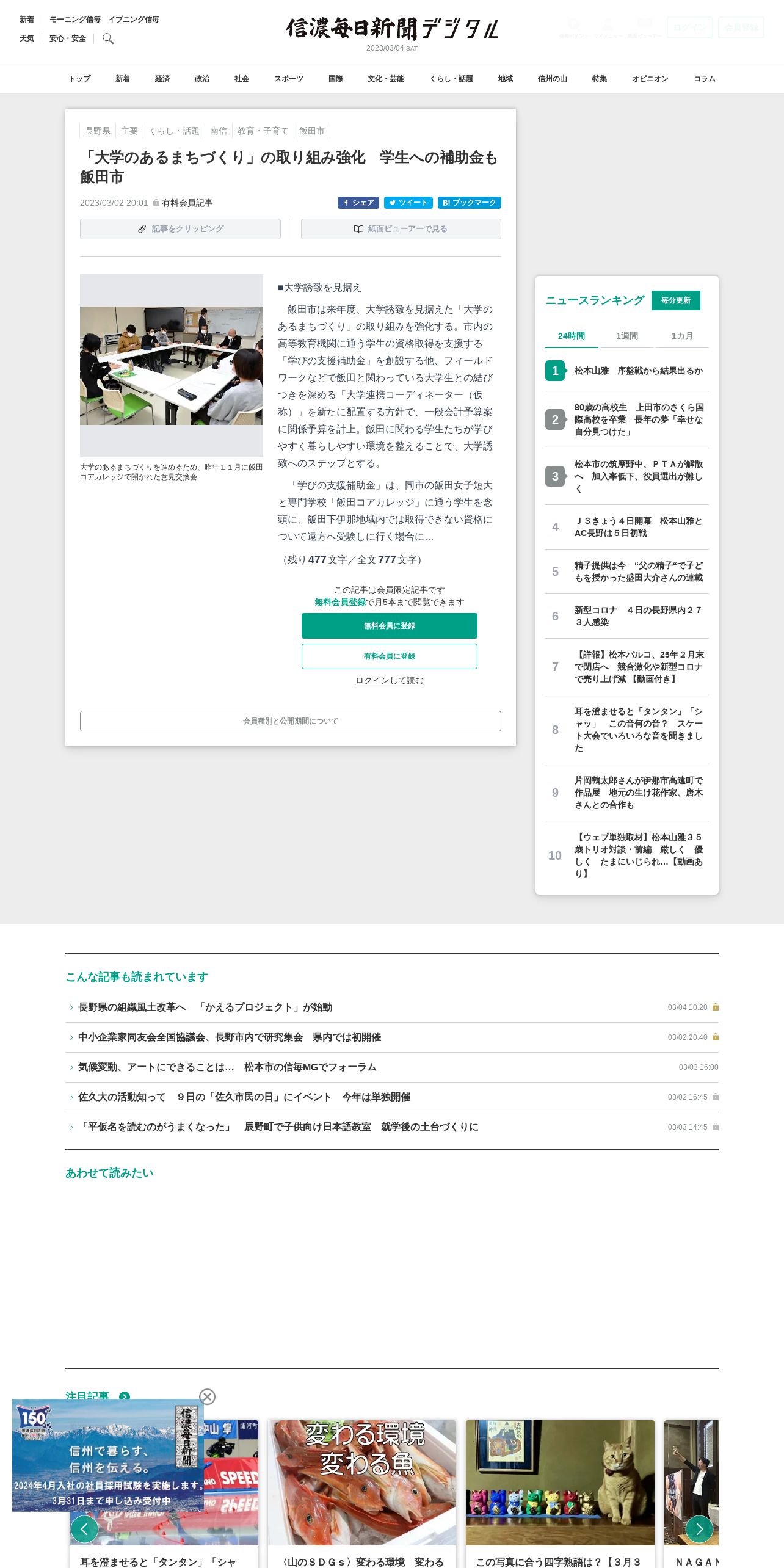
Task: Click the 注目記事 arrow icon
Action: pyautogui.click(x=125, y=1396)
